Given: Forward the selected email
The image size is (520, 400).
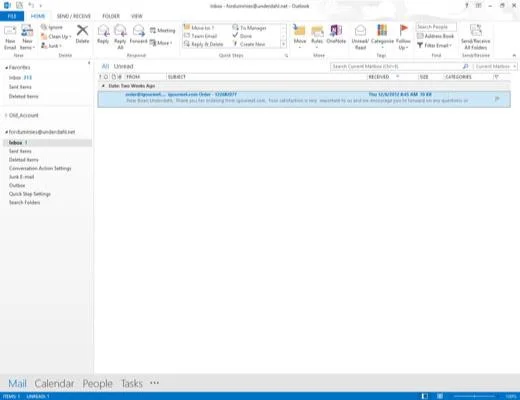Looking at the screenshot, I should 138,31.
